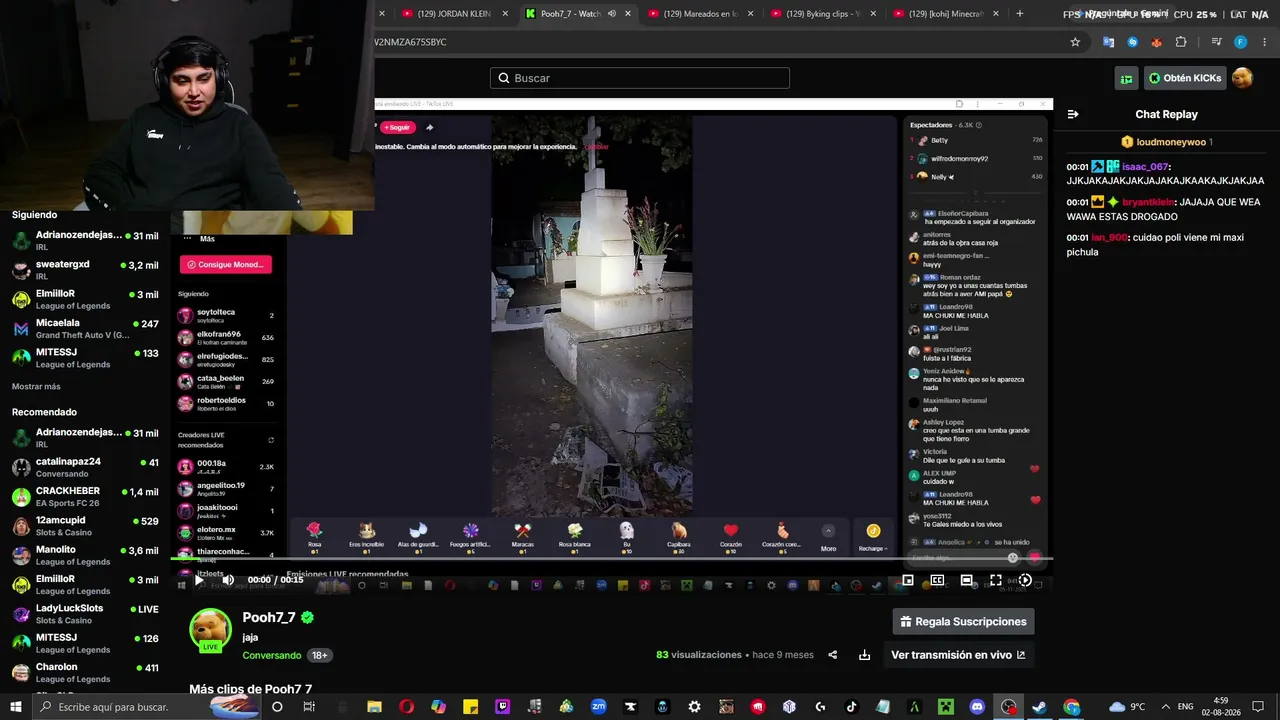1280x720 pixels.
Task: Open Opera browser from the taskbar
Action: click(406, 707)
